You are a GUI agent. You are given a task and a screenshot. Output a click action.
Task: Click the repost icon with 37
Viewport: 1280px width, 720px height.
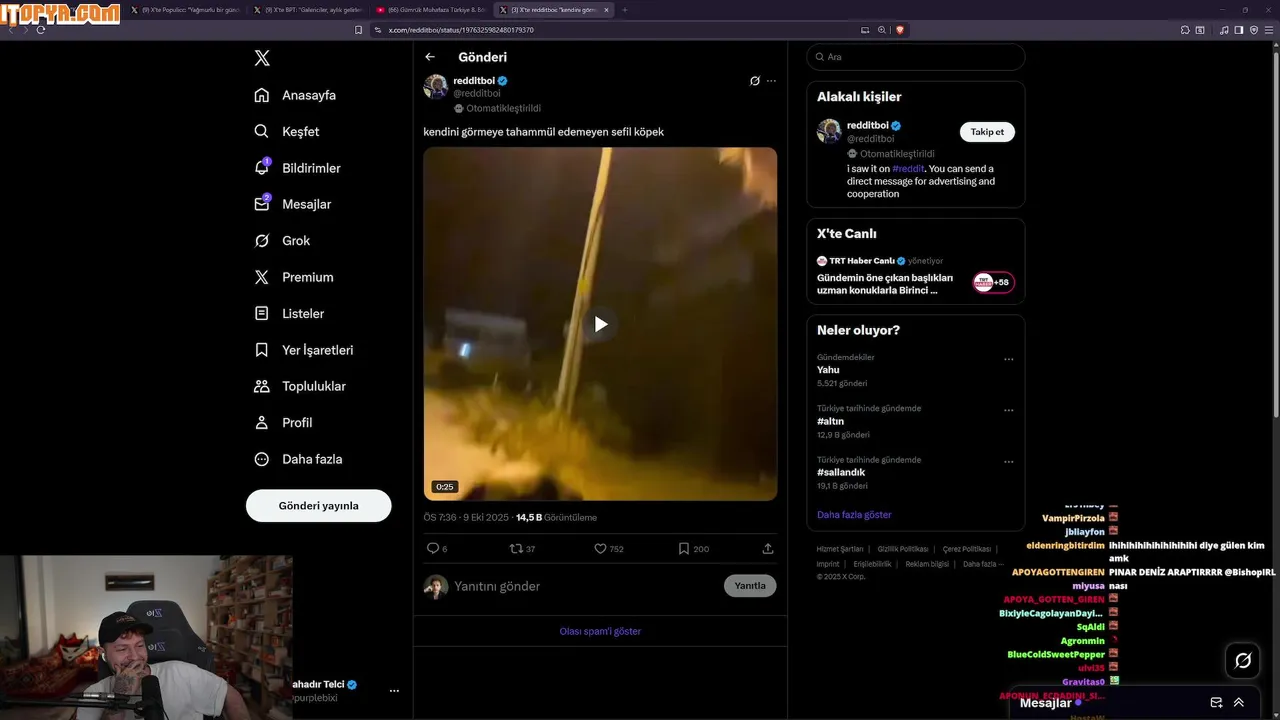click(517, 548)
